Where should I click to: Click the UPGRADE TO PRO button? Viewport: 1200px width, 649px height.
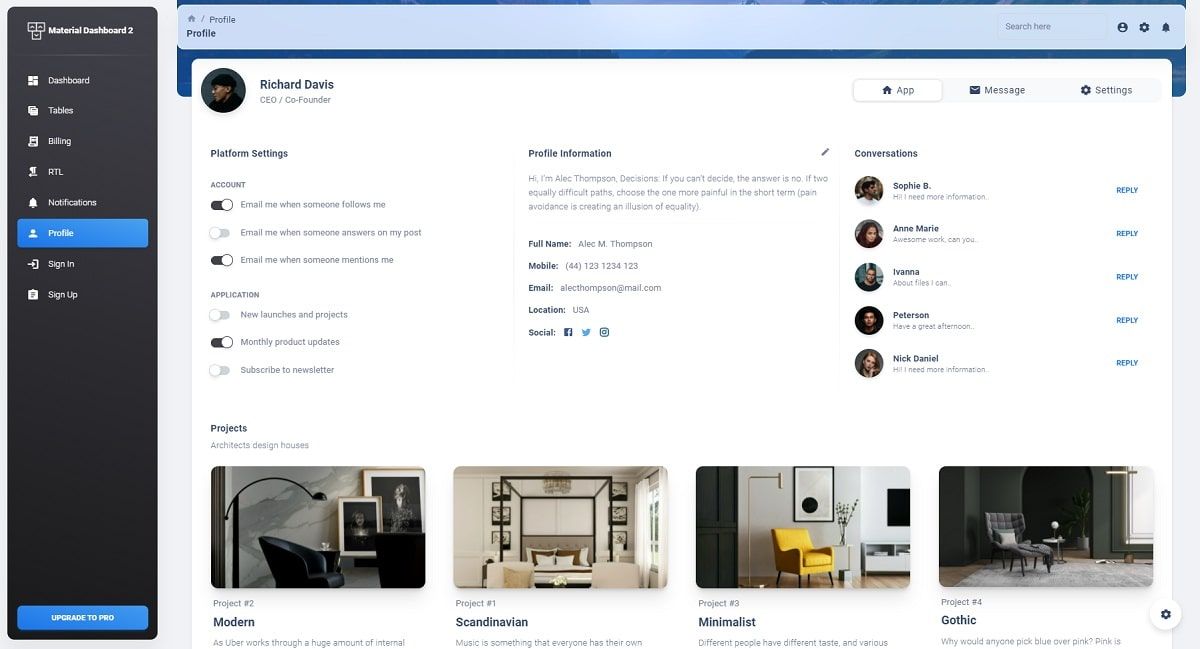(x=82, y=618)
